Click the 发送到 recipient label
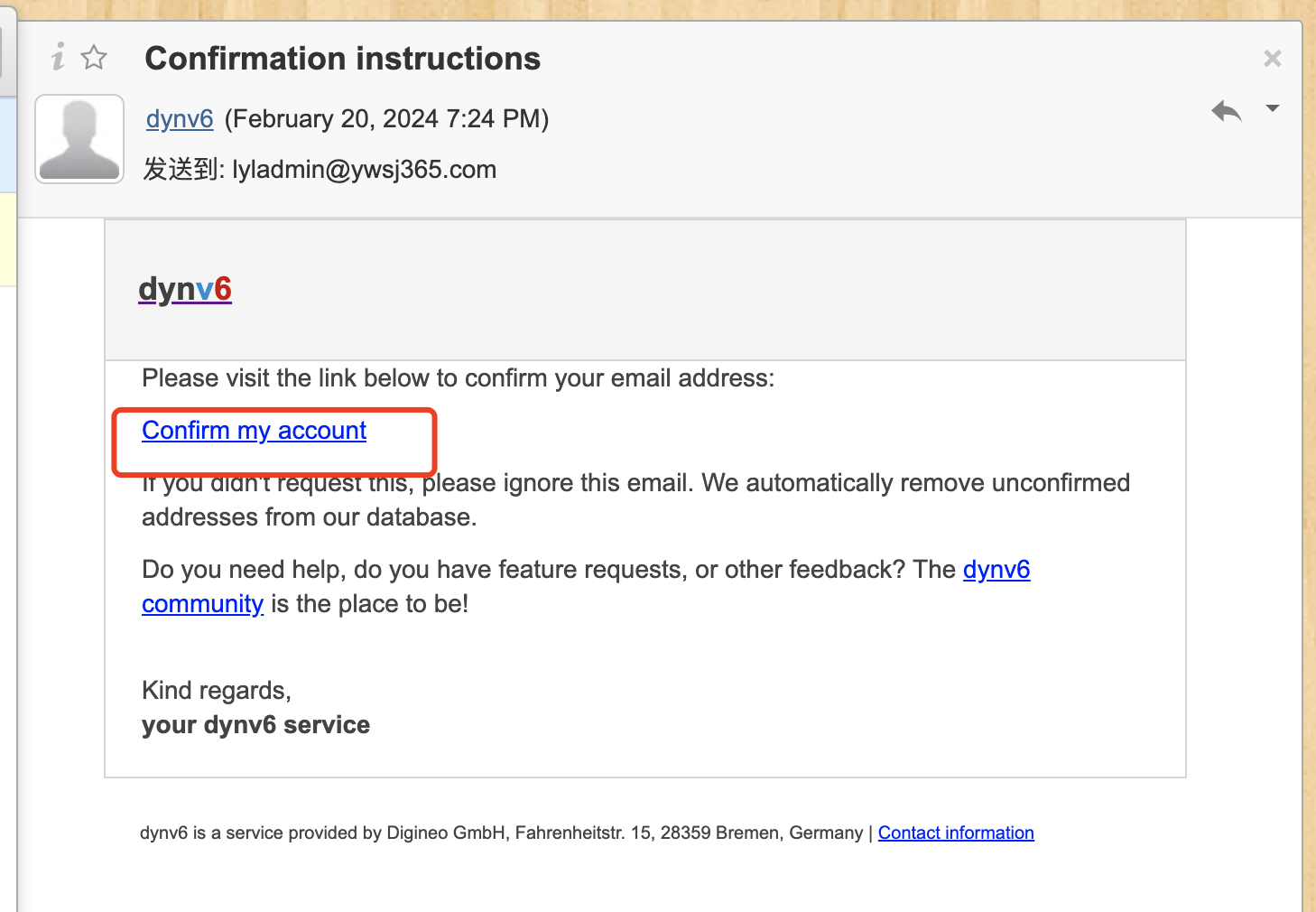Viewport: 1316px width, 912px height. (x=183, y=170)
